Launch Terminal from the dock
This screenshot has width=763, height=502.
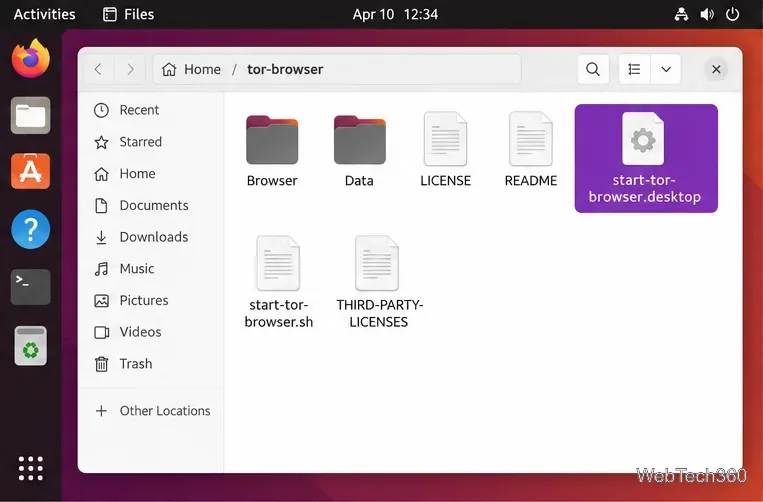(x=31, y=287)
